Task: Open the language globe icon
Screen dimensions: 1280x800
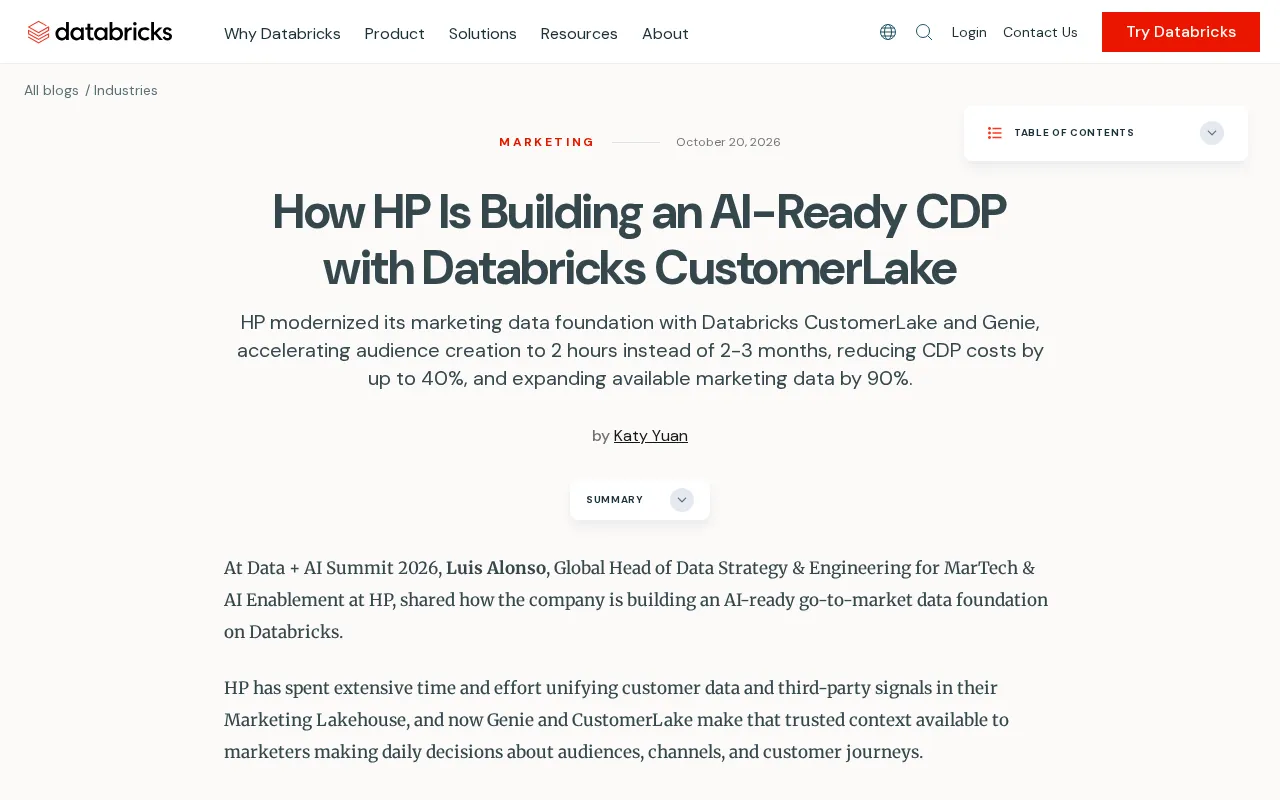Action: tap(888, 32)
